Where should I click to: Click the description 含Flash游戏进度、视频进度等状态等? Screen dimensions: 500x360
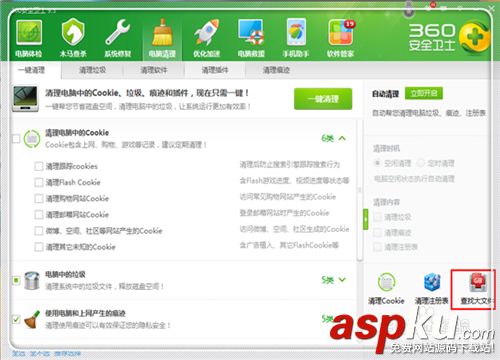tap(294, 181)
